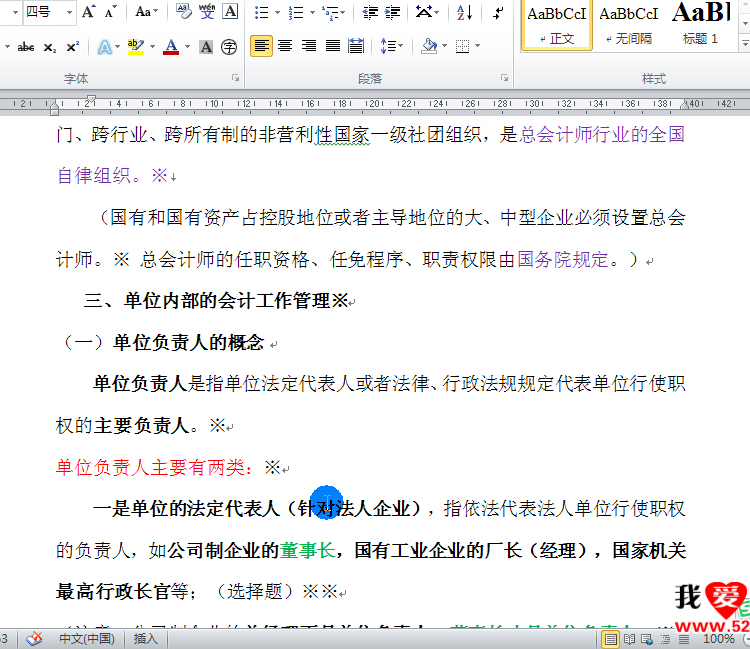Apply the Character Border tool
The height and width of the screenshot is (649, 750).
pyautogui.click(x=231, y=11)
